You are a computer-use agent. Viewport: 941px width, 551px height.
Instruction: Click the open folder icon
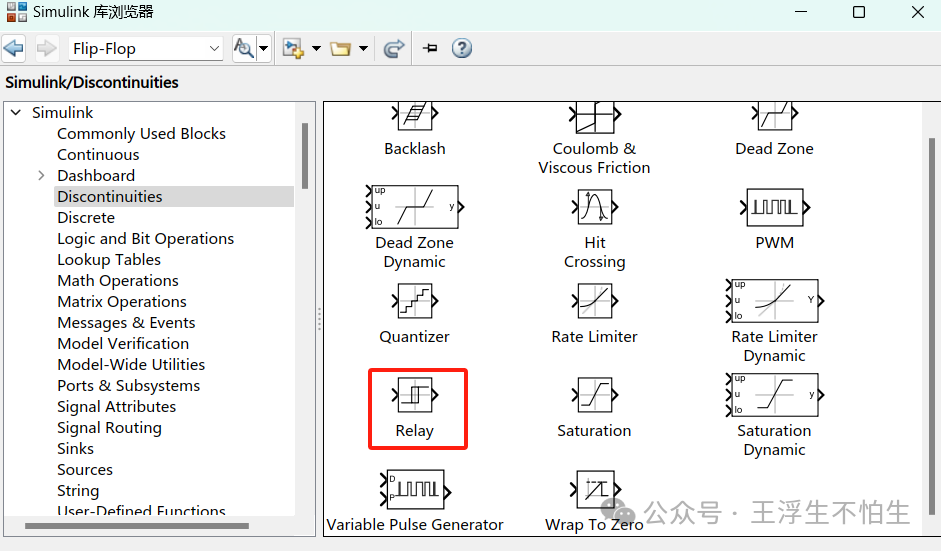[340, 49]
